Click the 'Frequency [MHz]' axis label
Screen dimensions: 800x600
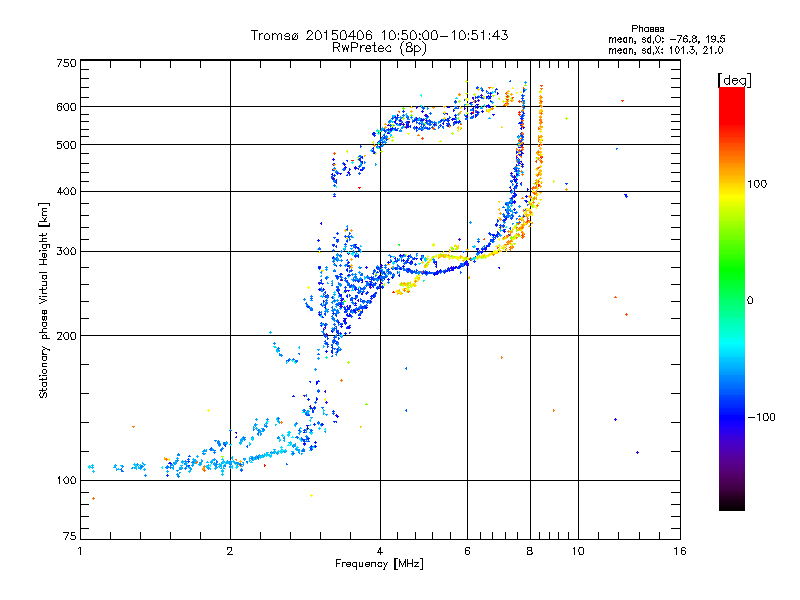(x=379, y=564)
